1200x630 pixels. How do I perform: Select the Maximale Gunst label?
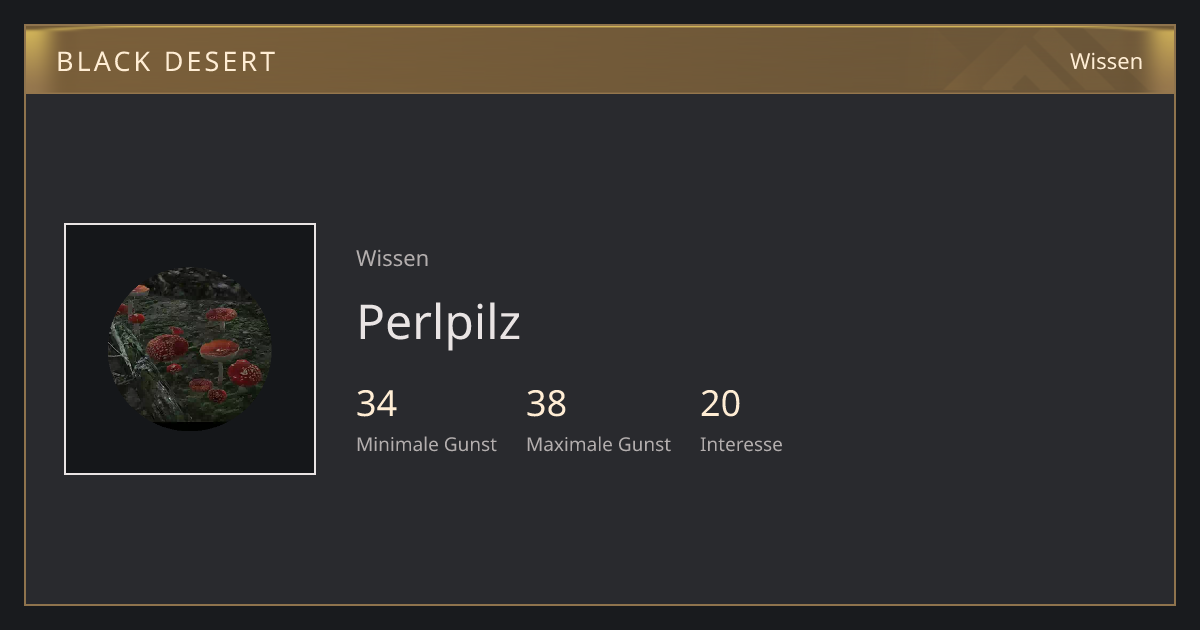click(x=598, y=444)
